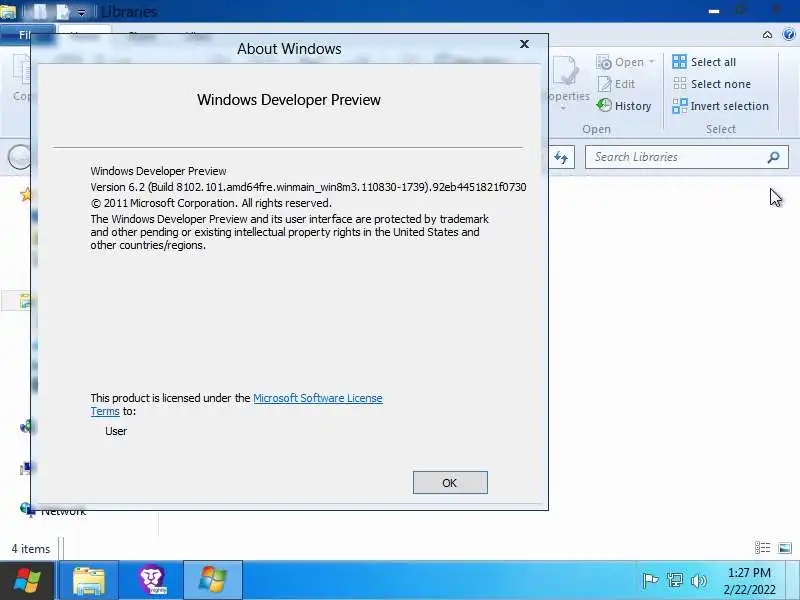Click OK in About Windows dialog
Viewport: 800px width, 600px height.
click(x=450, y=483)
